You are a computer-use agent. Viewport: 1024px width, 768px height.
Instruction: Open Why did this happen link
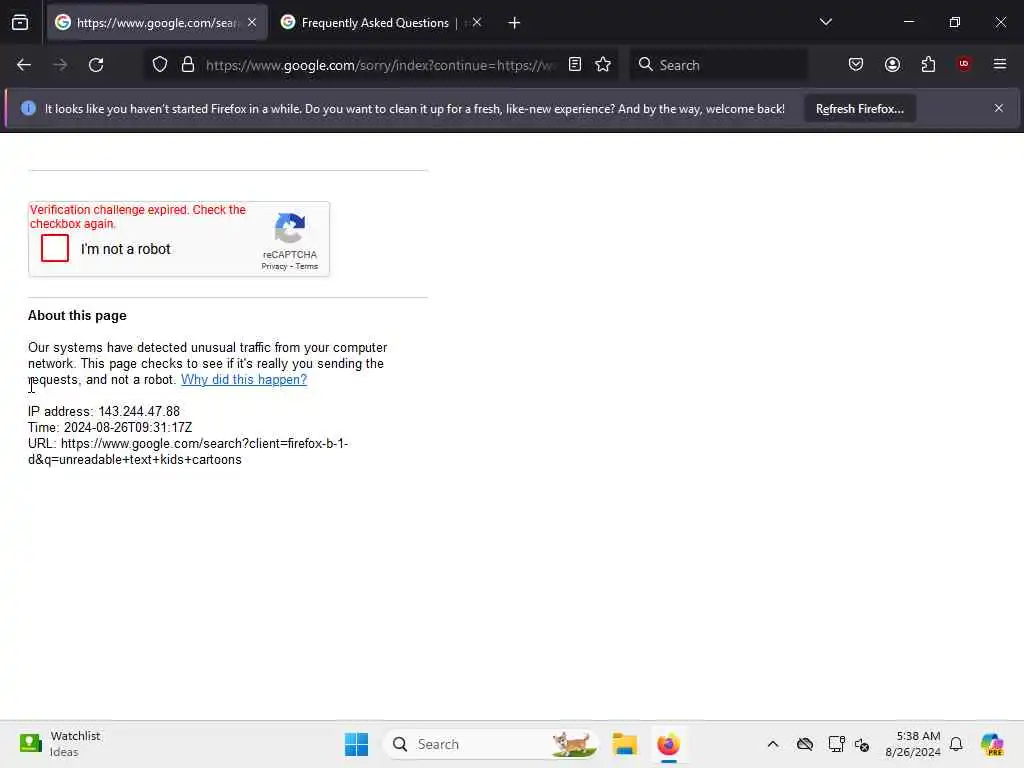pos(244,379)
